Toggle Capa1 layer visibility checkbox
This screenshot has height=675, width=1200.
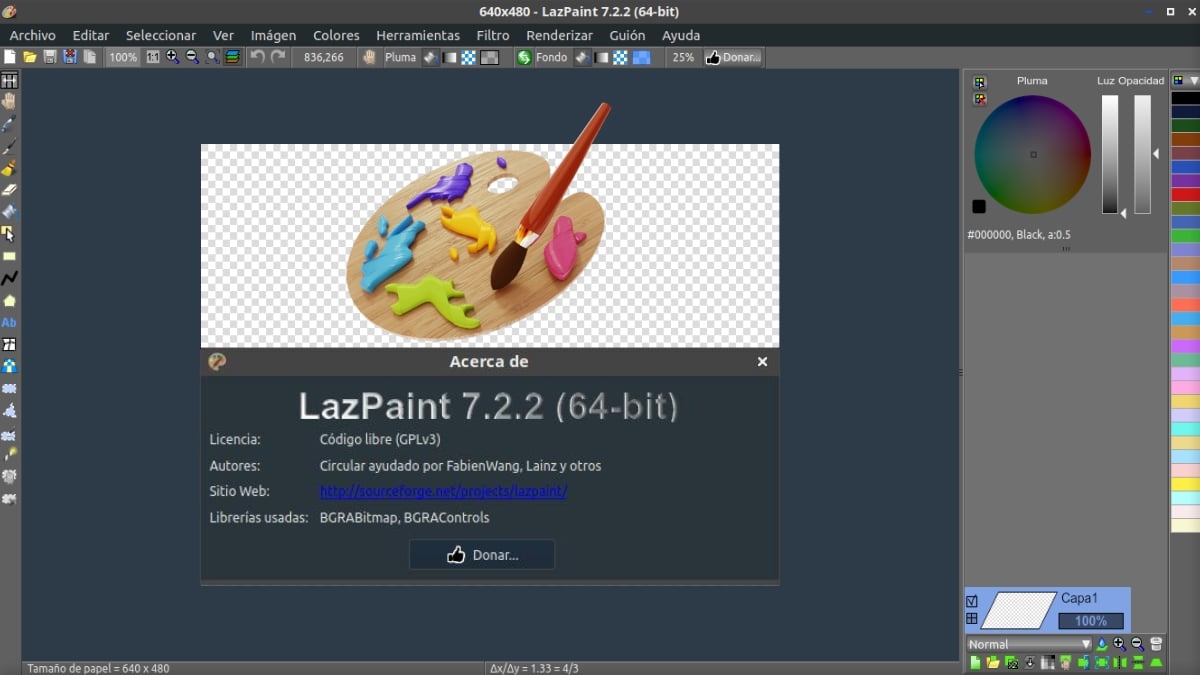click(972, 601)
